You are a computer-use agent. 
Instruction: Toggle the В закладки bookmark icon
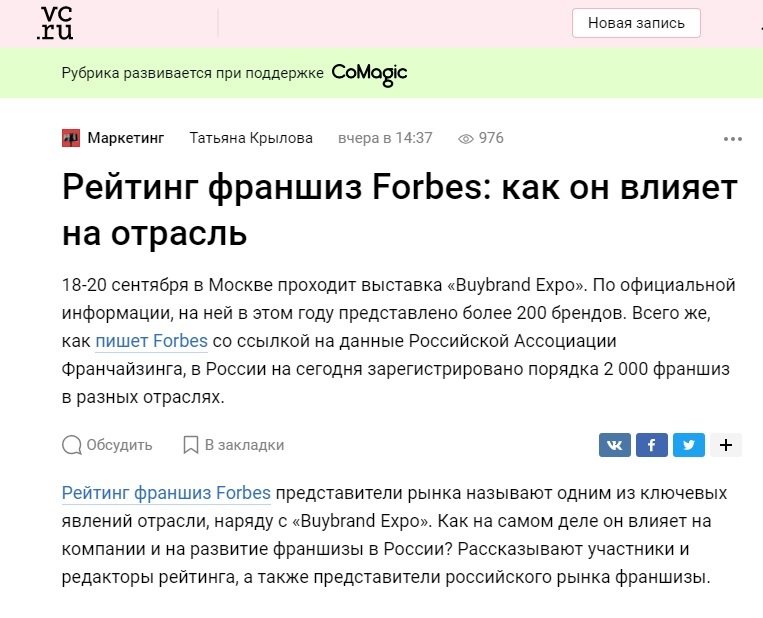tap(191, 445)
